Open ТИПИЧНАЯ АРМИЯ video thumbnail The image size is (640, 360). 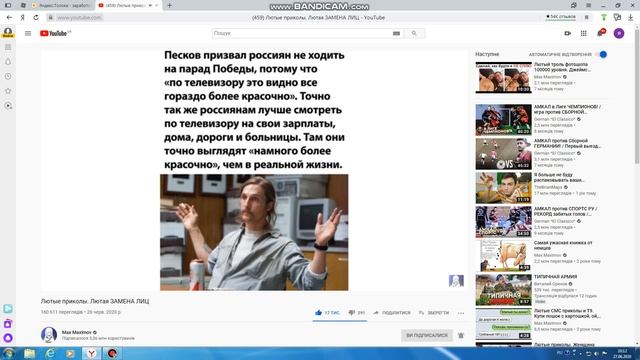(504, 290)
